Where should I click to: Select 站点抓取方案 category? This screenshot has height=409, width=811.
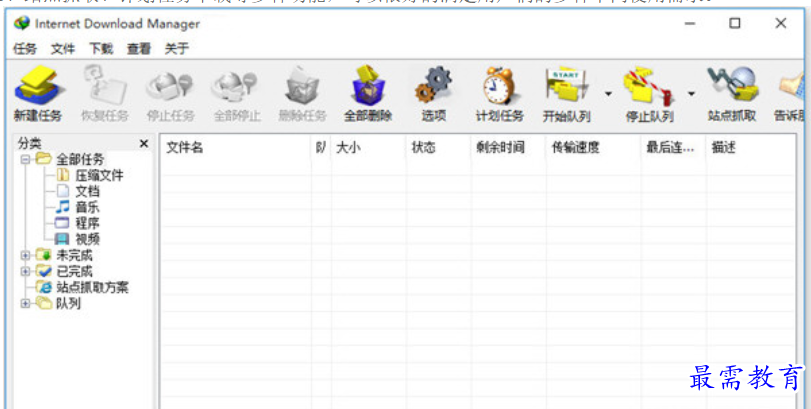point(92,287)
